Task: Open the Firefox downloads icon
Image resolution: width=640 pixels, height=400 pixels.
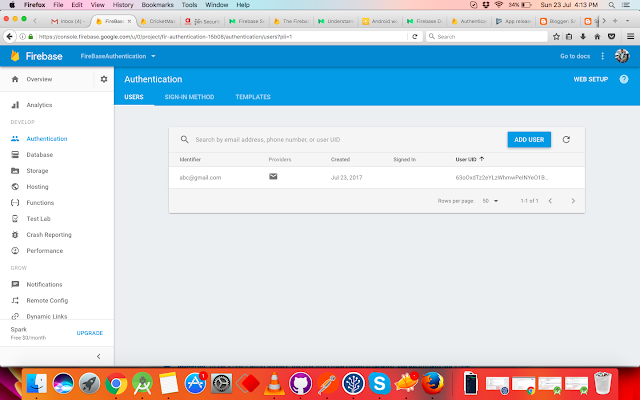Action: [583, 37]
